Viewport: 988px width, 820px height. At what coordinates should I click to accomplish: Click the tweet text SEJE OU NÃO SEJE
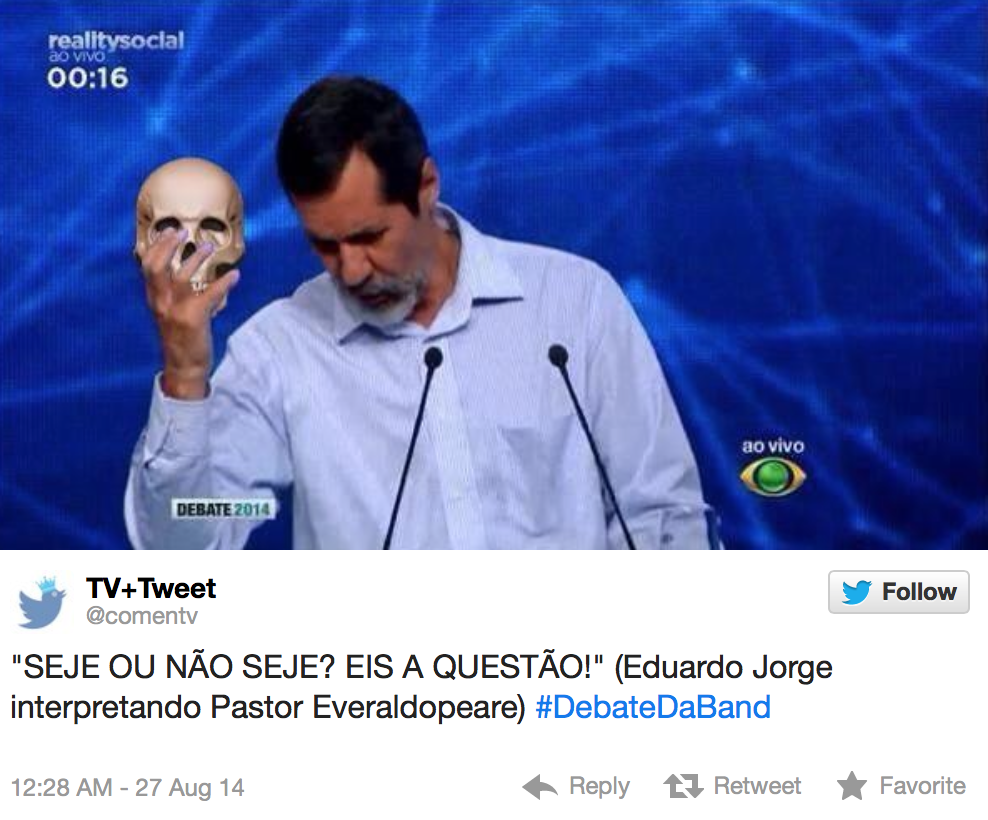point(173,667)
